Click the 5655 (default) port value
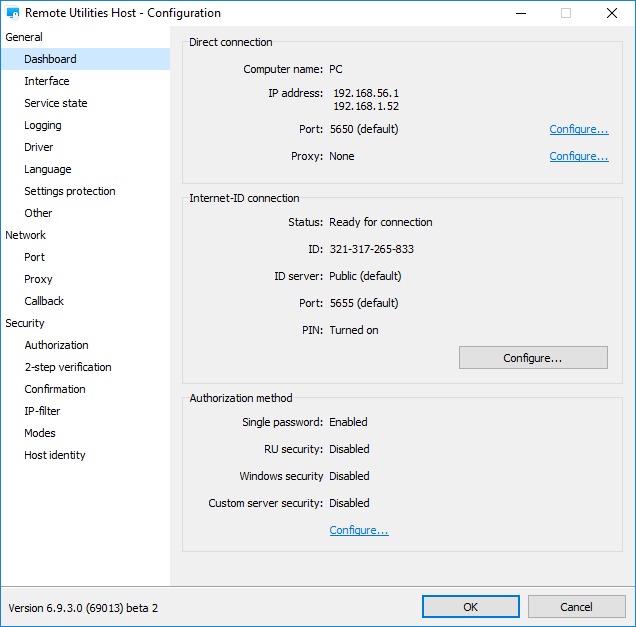636x627 pixels. click(364, 303)
